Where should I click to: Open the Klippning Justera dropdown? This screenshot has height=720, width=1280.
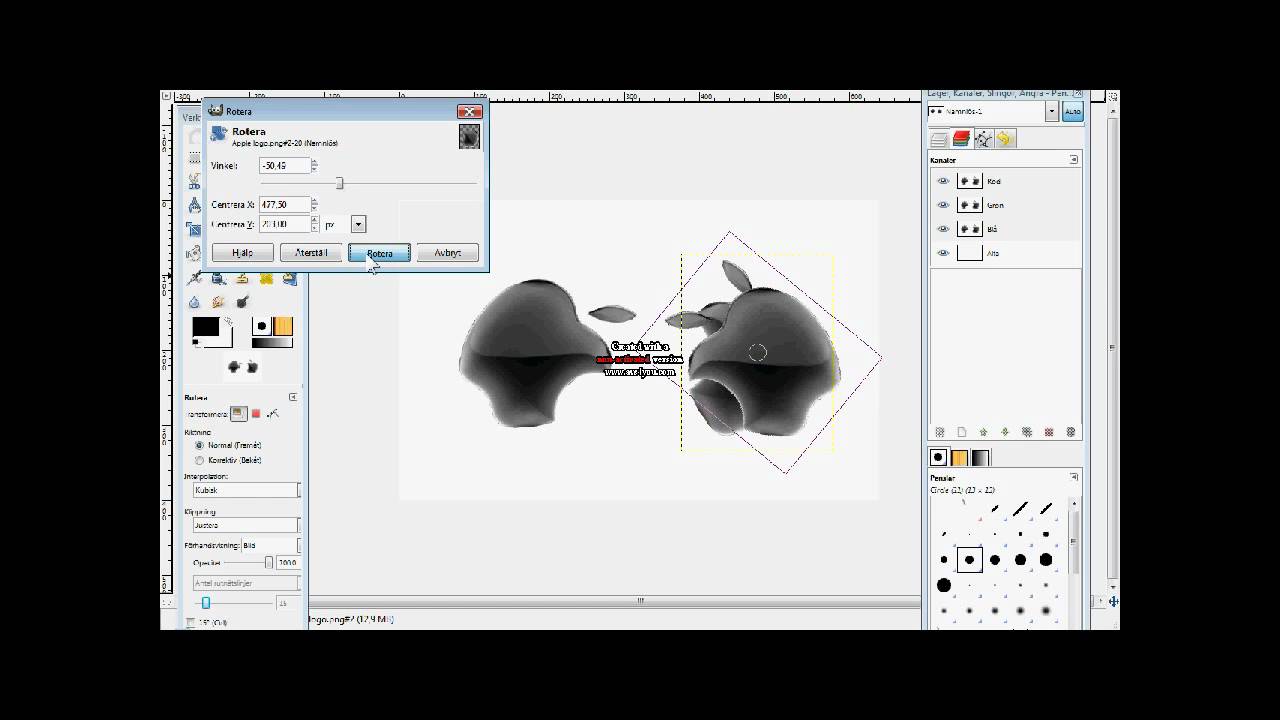point(245,525)
